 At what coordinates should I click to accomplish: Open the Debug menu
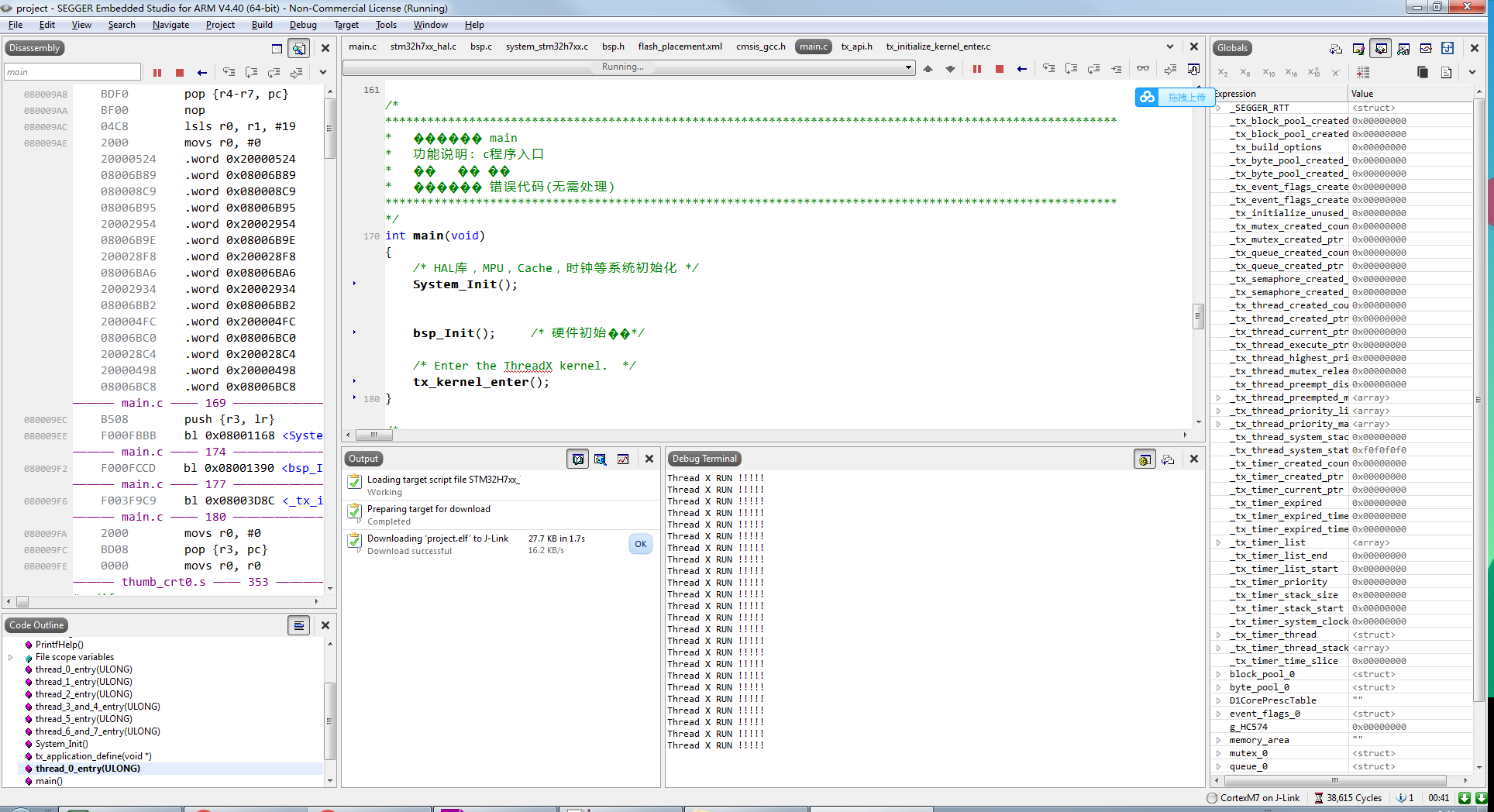pos(303,25)
